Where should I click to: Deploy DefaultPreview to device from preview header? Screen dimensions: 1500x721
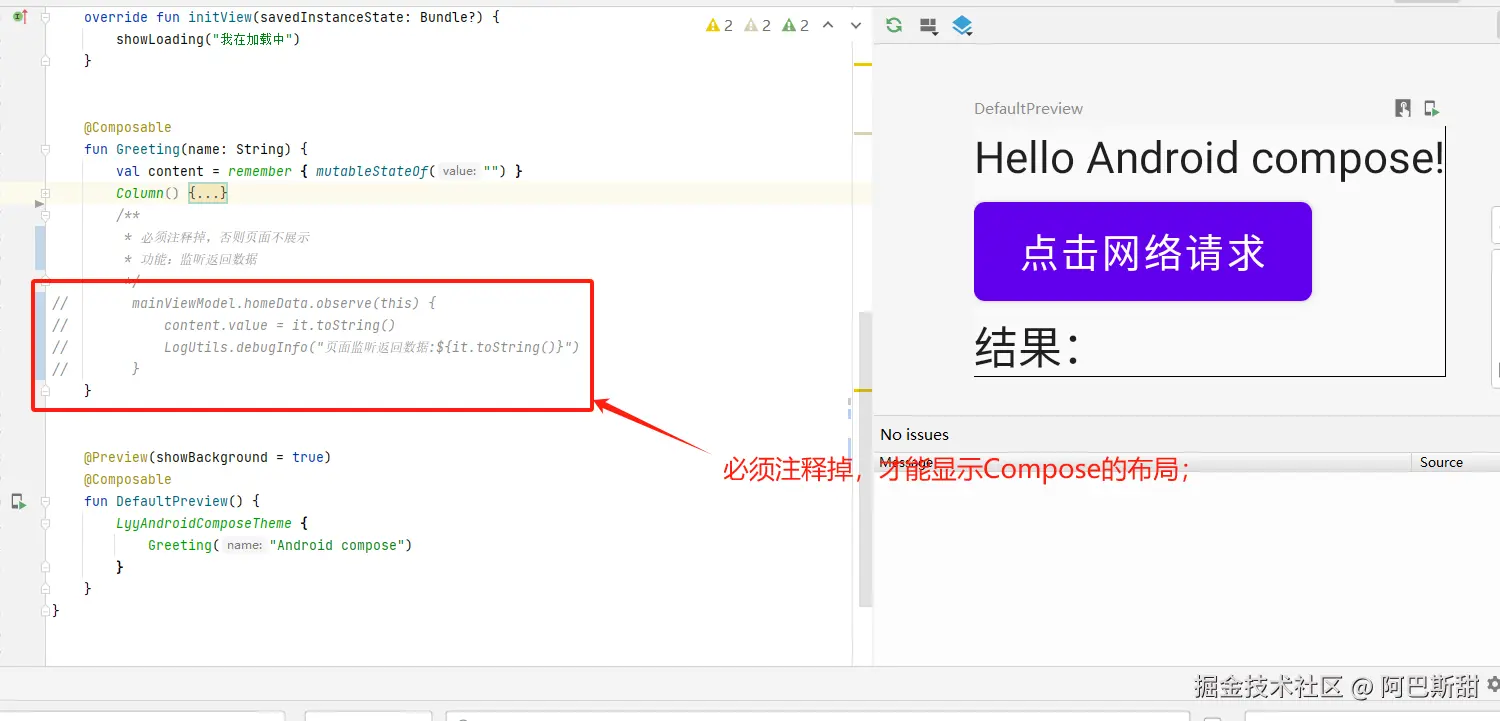[x=1432, y=108]
